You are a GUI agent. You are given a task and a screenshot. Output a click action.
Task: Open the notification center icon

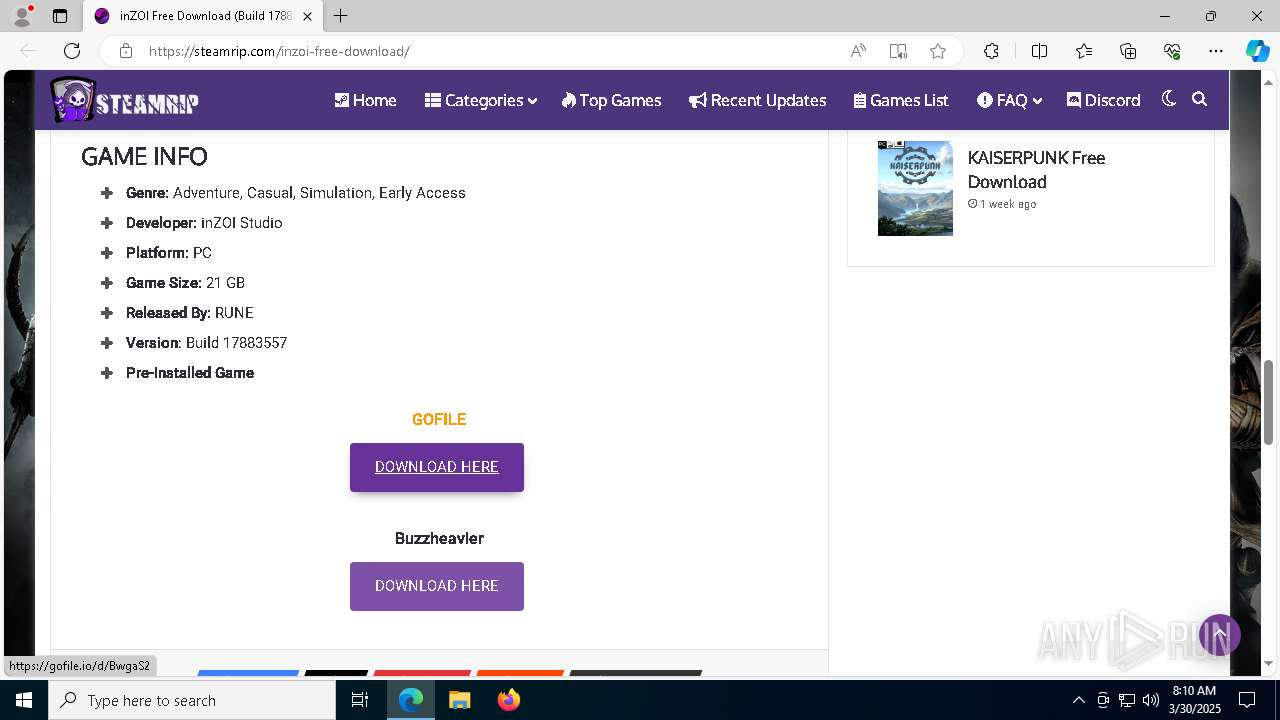tap(1247, 700)
